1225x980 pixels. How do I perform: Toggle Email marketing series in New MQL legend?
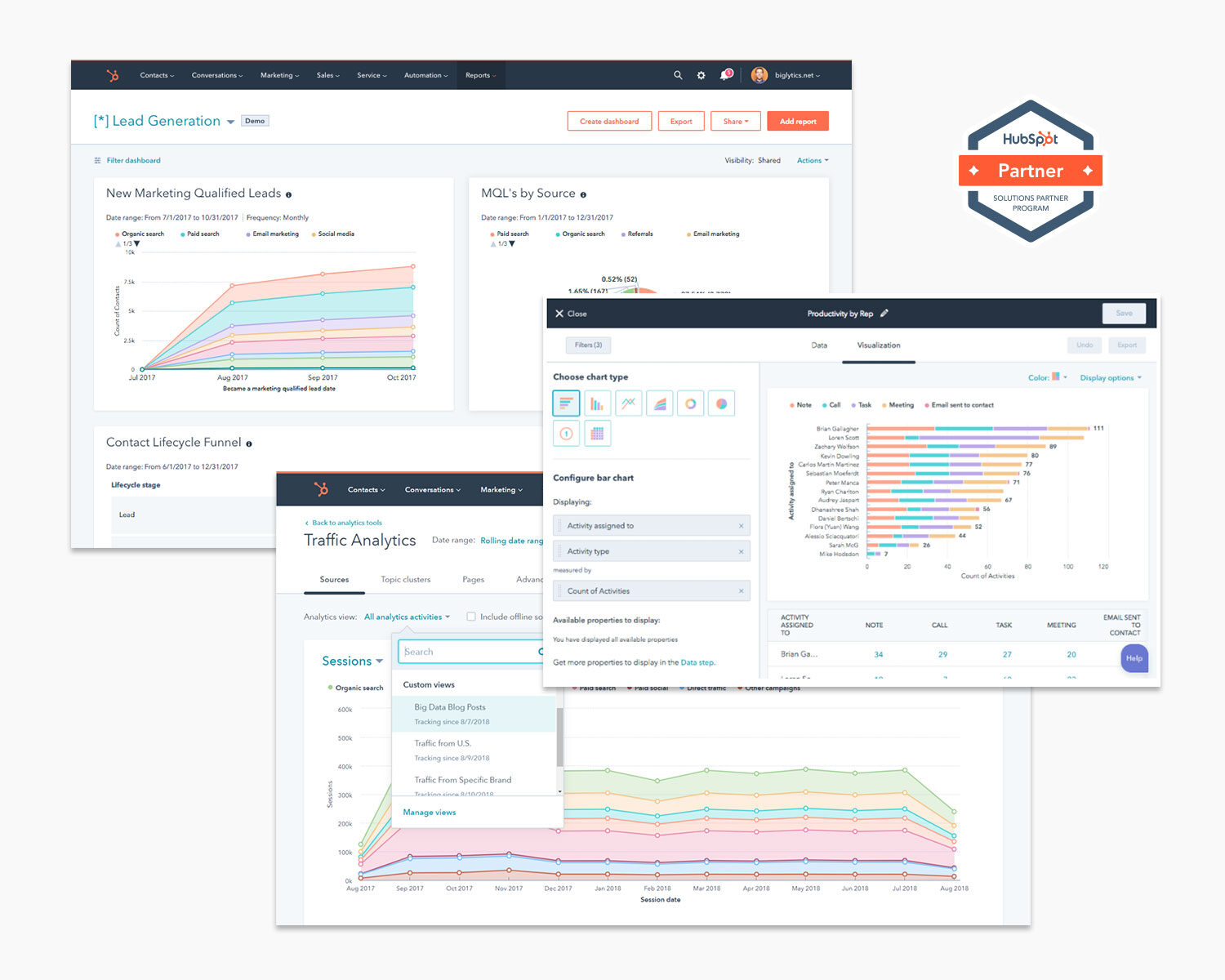coord(272,234)
